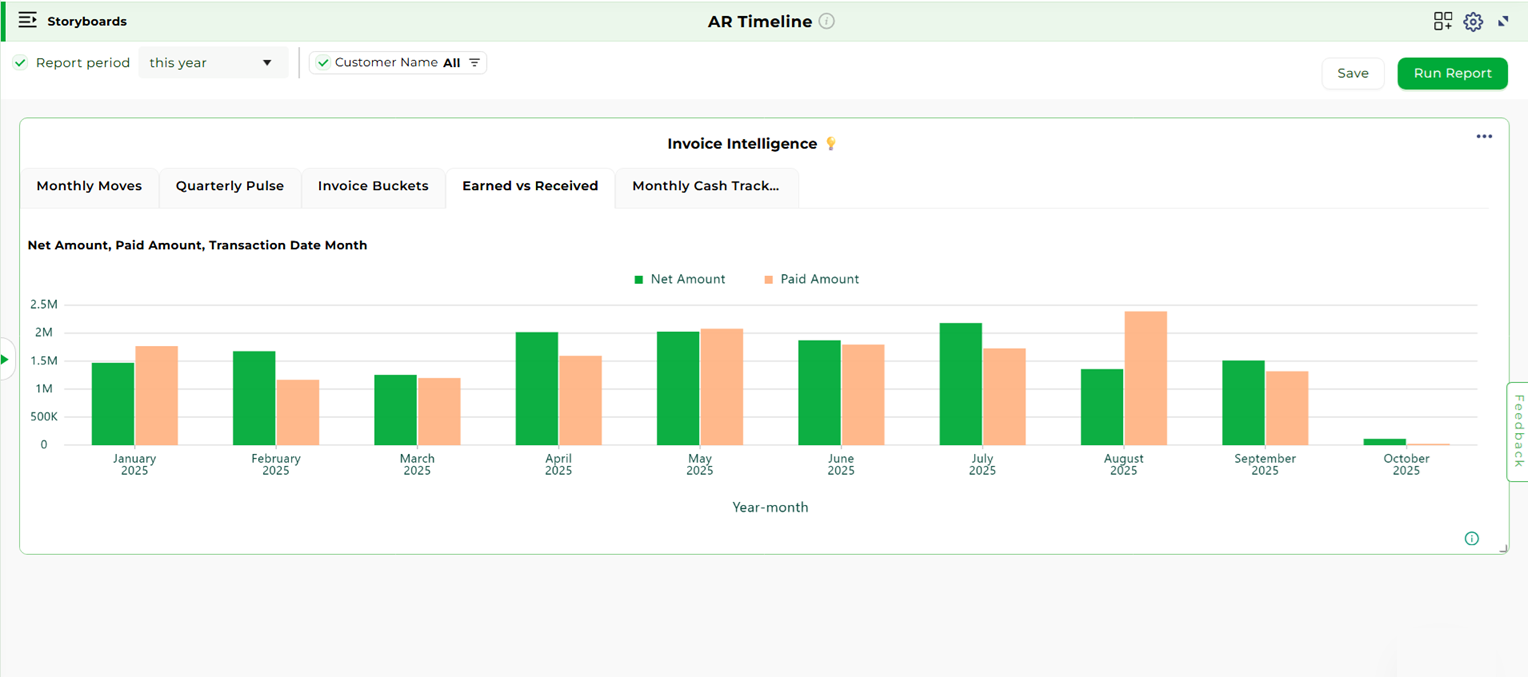Click the info icon at chart bottom right
The height and width of the screenshot is (677, 1528).
click(x=1471, y=538)
